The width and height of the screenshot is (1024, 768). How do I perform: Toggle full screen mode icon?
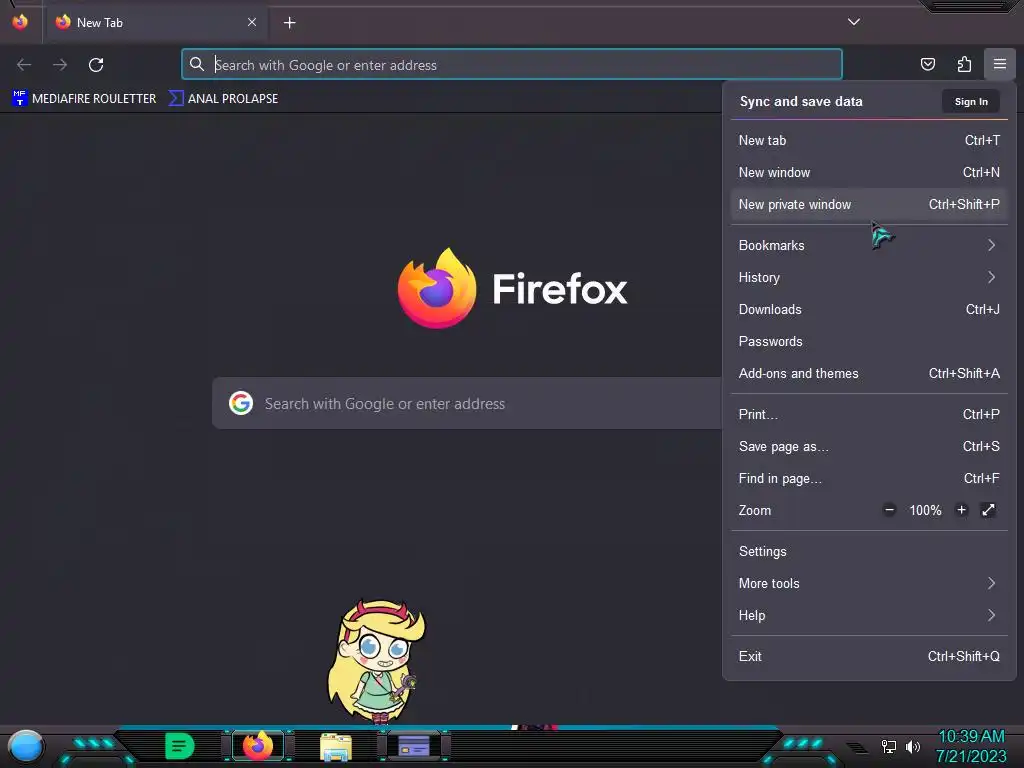pyautogui.click(x=988, y=510)
